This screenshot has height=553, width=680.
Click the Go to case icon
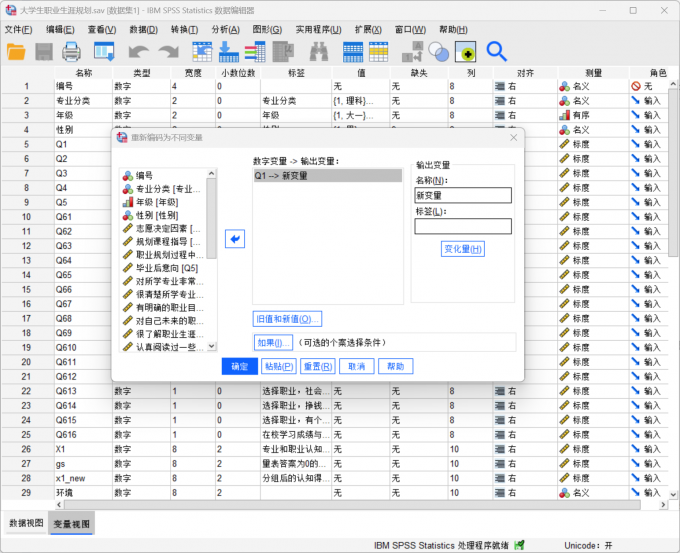pos(202,52)
